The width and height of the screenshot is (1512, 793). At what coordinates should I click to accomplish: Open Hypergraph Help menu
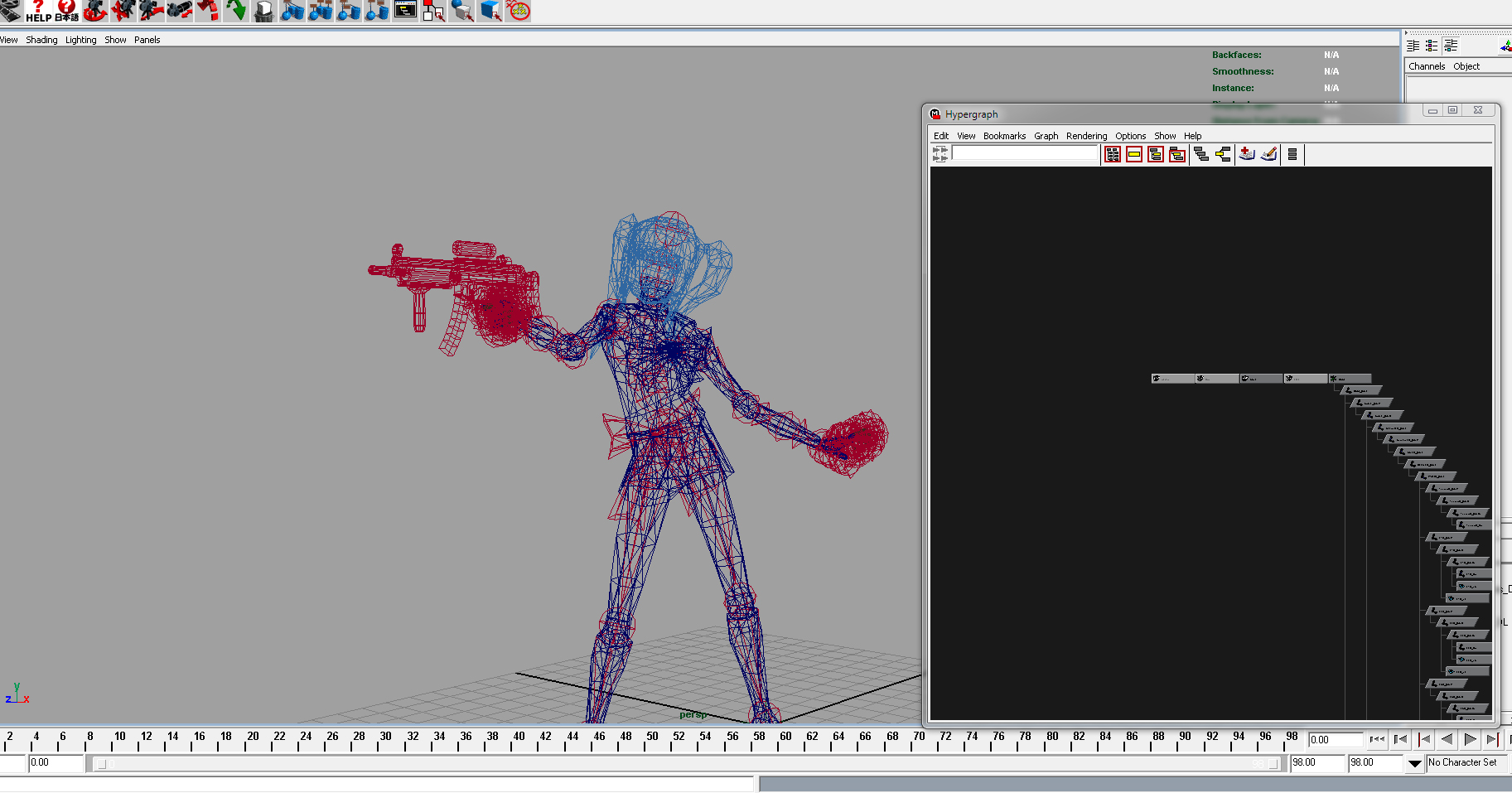click(x=1192, y=136)
